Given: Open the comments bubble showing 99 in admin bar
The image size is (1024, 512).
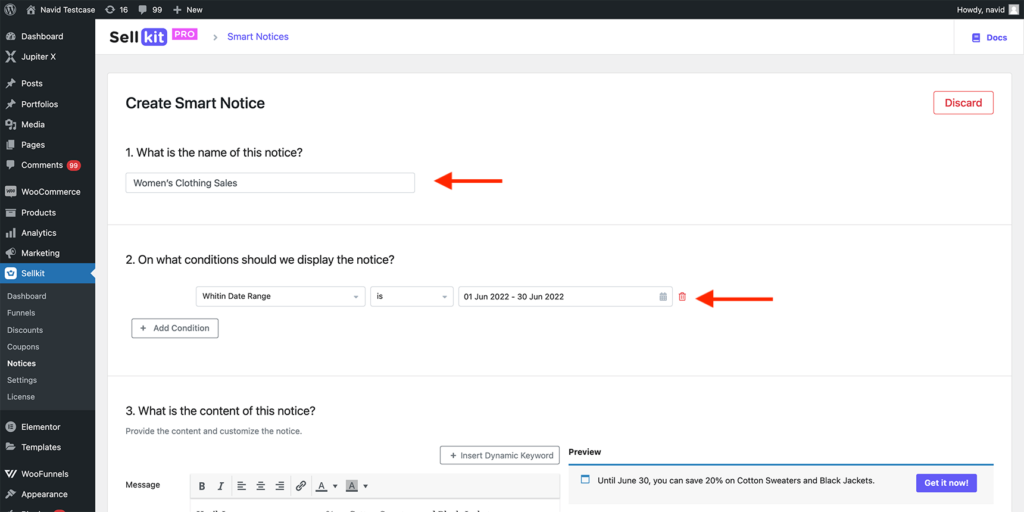Looking at the screenshot, I should click(150, 10).
